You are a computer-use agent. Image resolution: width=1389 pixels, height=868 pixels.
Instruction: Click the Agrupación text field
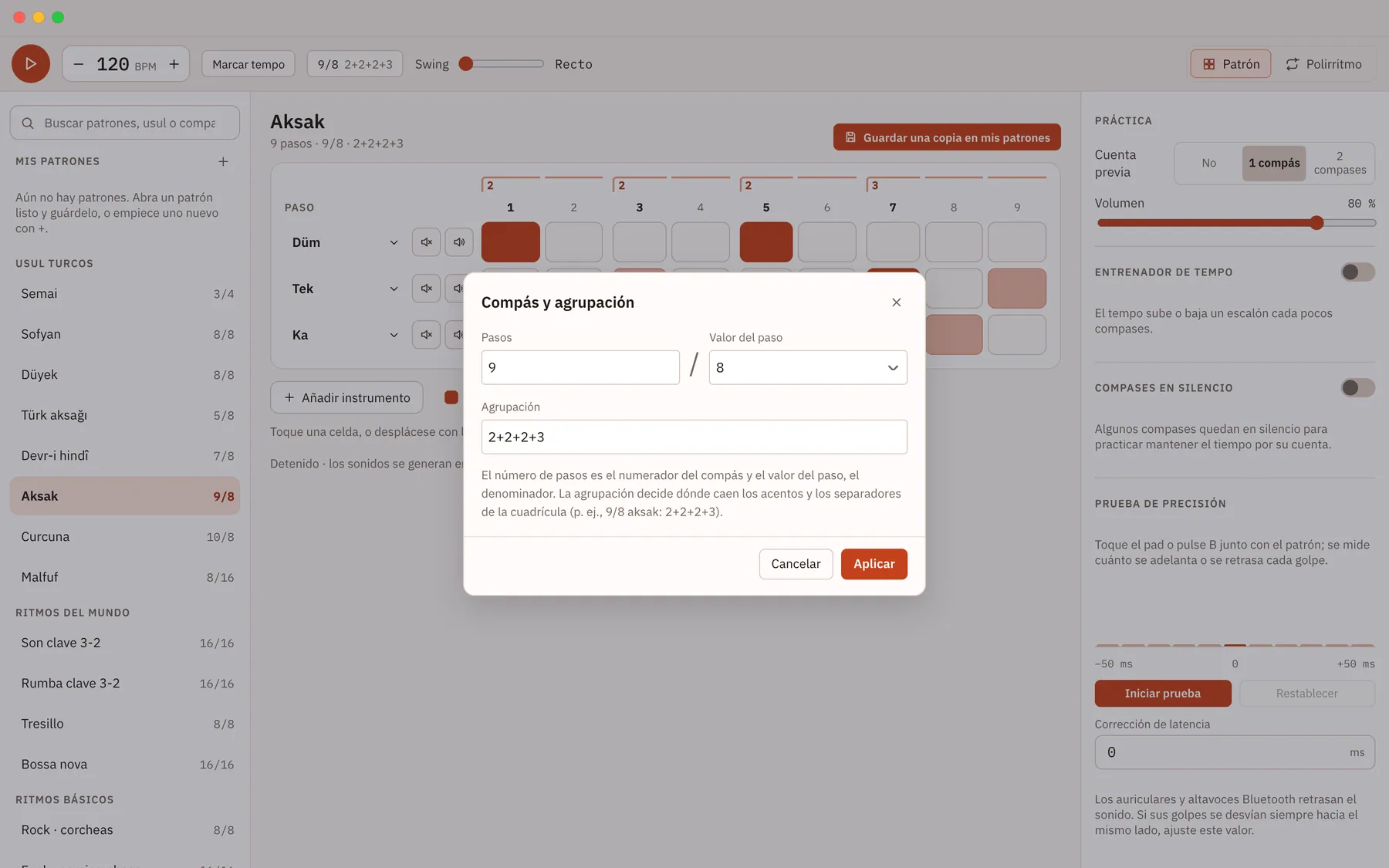(694, 437)
